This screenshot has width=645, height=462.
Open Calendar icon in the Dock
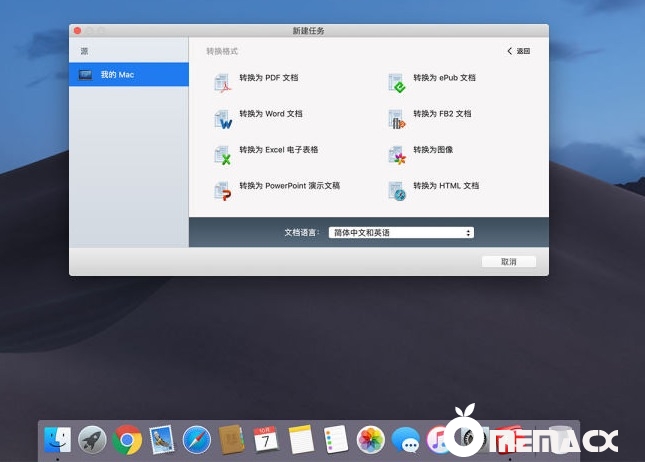tap(266, 440)
